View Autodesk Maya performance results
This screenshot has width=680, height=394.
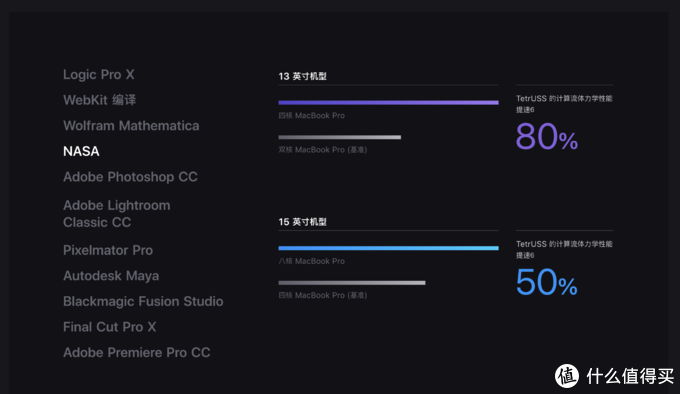click(x=111, y=276)
